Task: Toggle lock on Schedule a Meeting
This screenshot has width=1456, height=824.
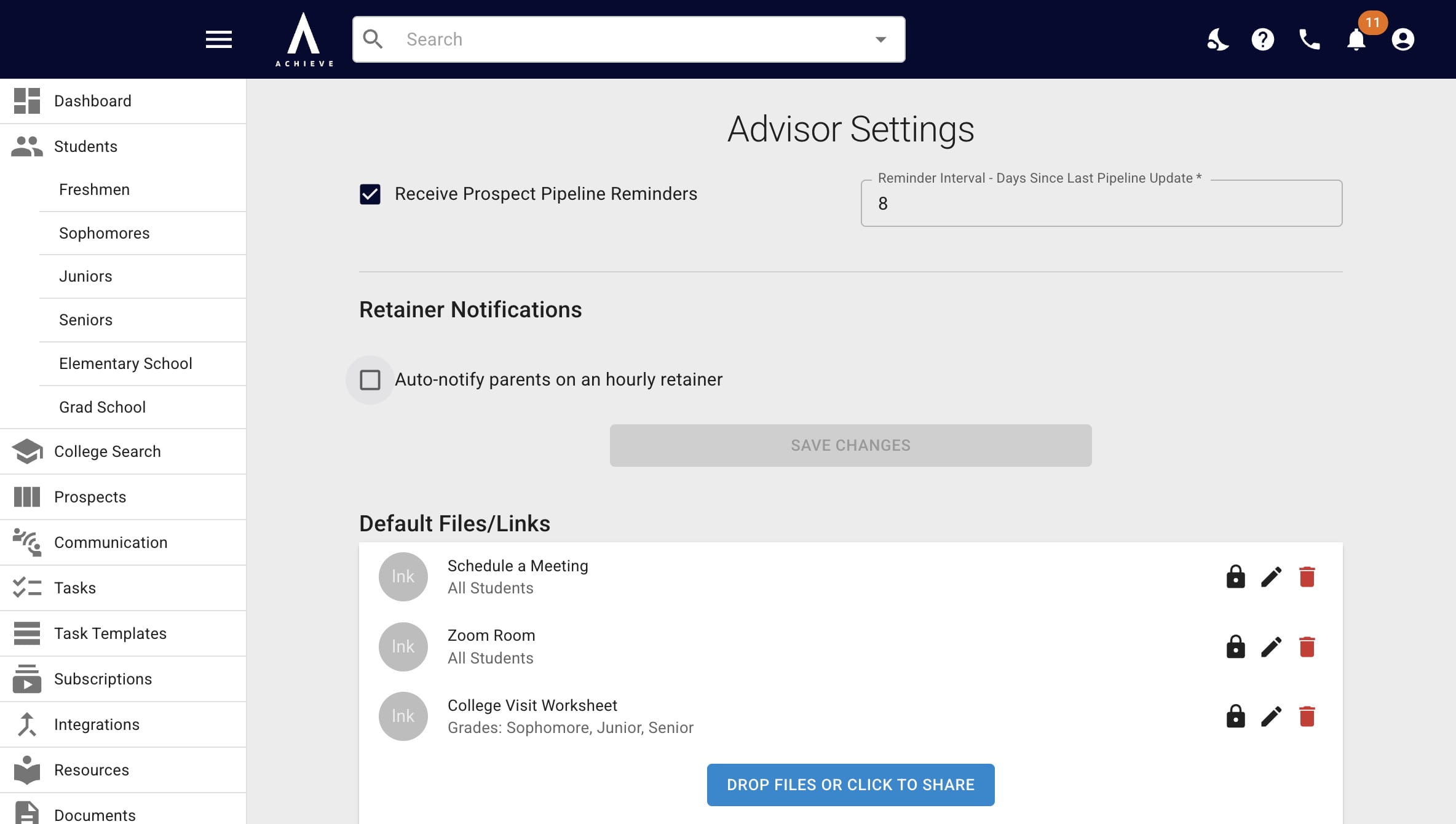Action: click(x=1235, y=577)
